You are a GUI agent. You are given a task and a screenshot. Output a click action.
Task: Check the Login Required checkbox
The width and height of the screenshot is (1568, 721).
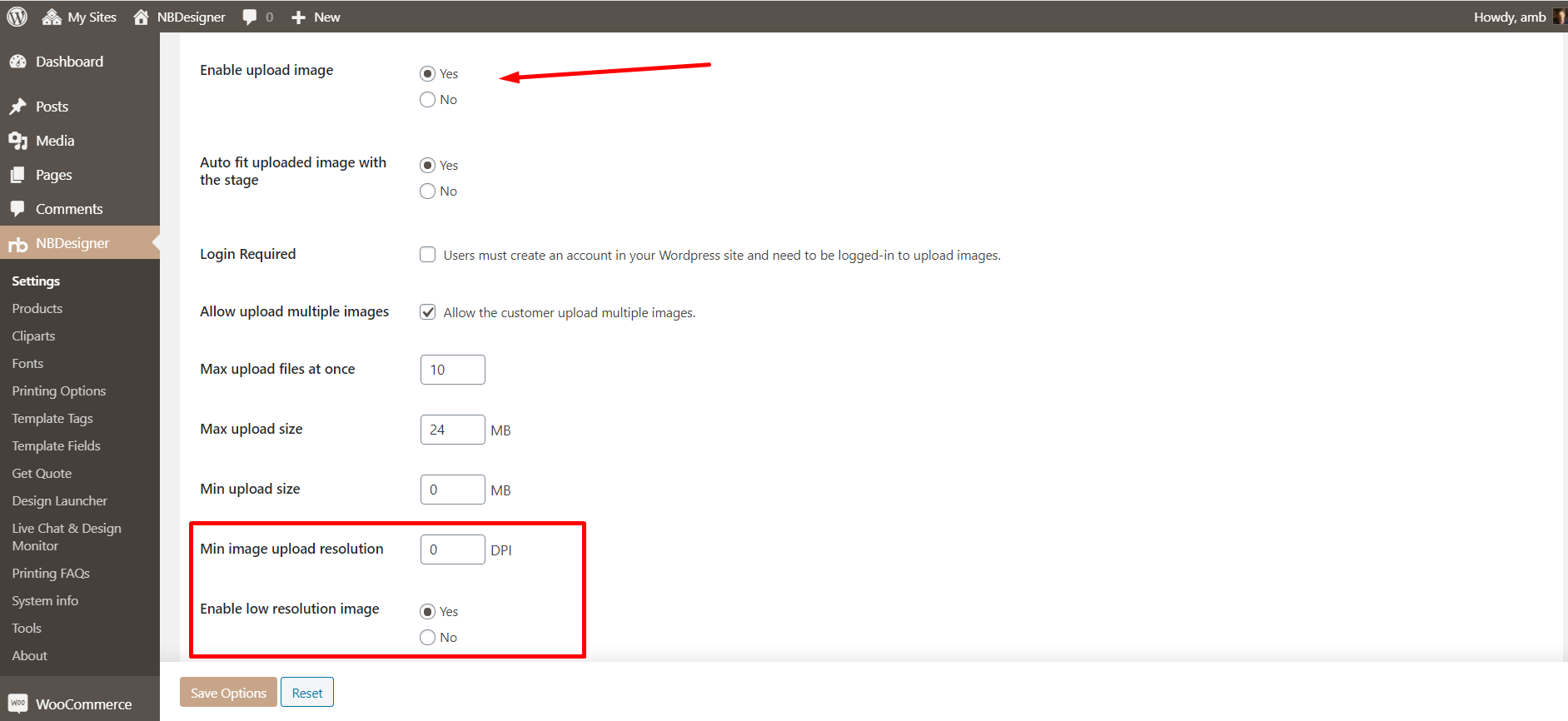pos(427,254)
